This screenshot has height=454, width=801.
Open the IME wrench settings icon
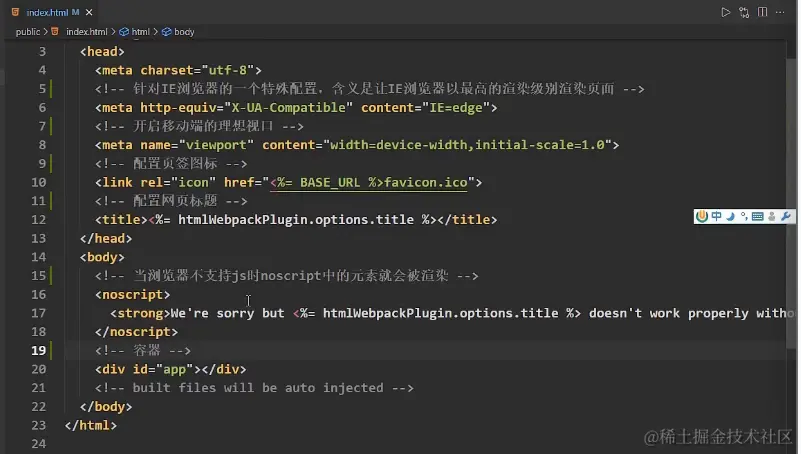[786, 217]
